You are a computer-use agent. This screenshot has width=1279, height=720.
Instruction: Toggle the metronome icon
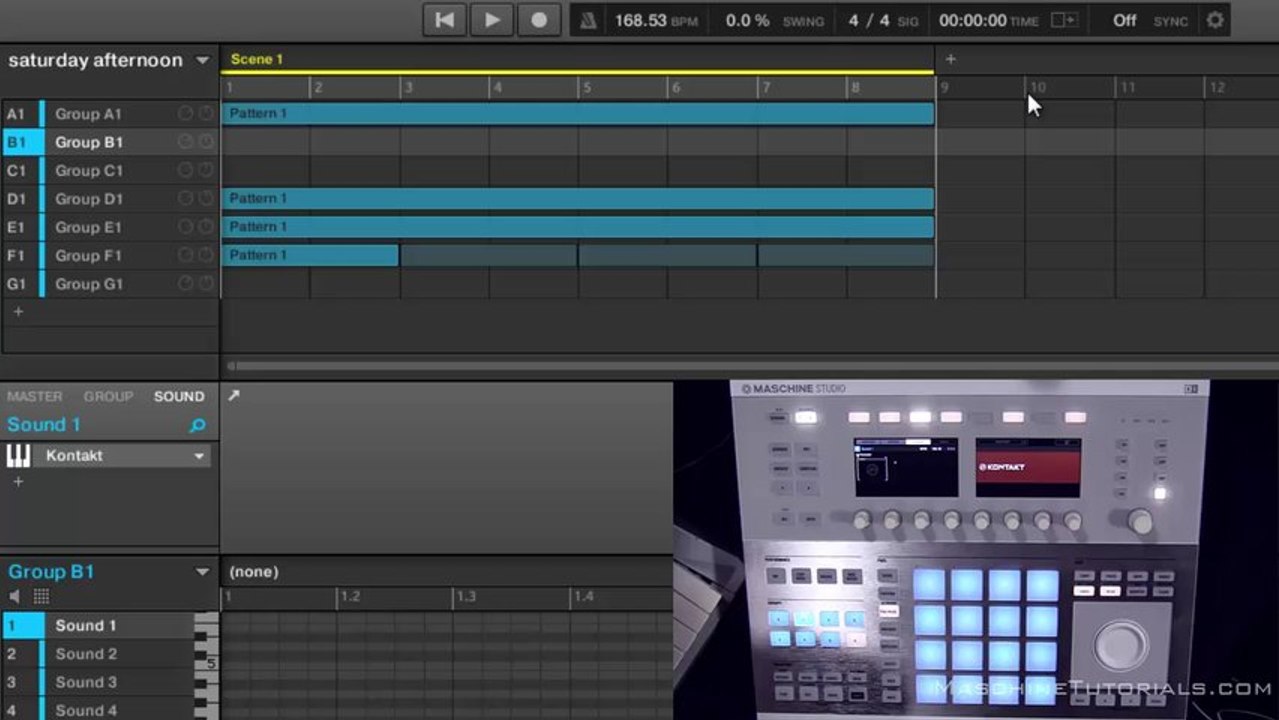pyautogui.click(x=589, y=20)
